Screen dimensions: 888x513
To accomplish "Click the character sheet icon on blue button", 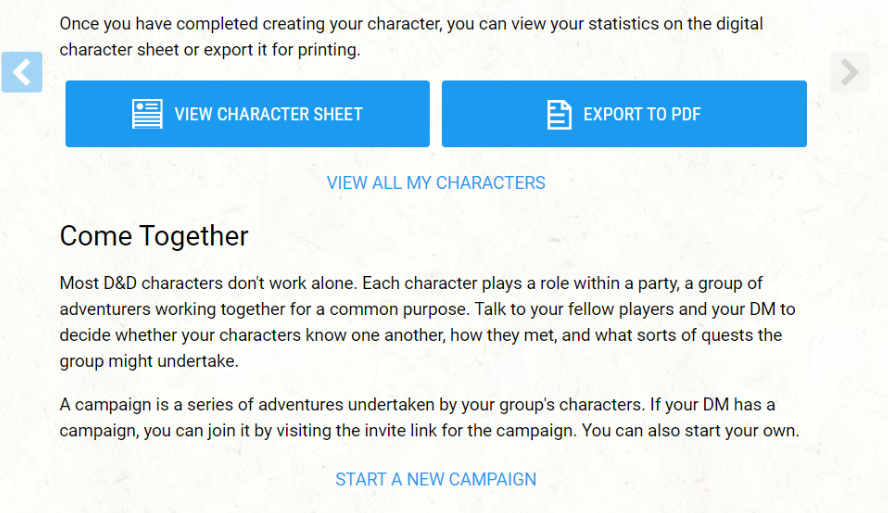I will point(147,114).
